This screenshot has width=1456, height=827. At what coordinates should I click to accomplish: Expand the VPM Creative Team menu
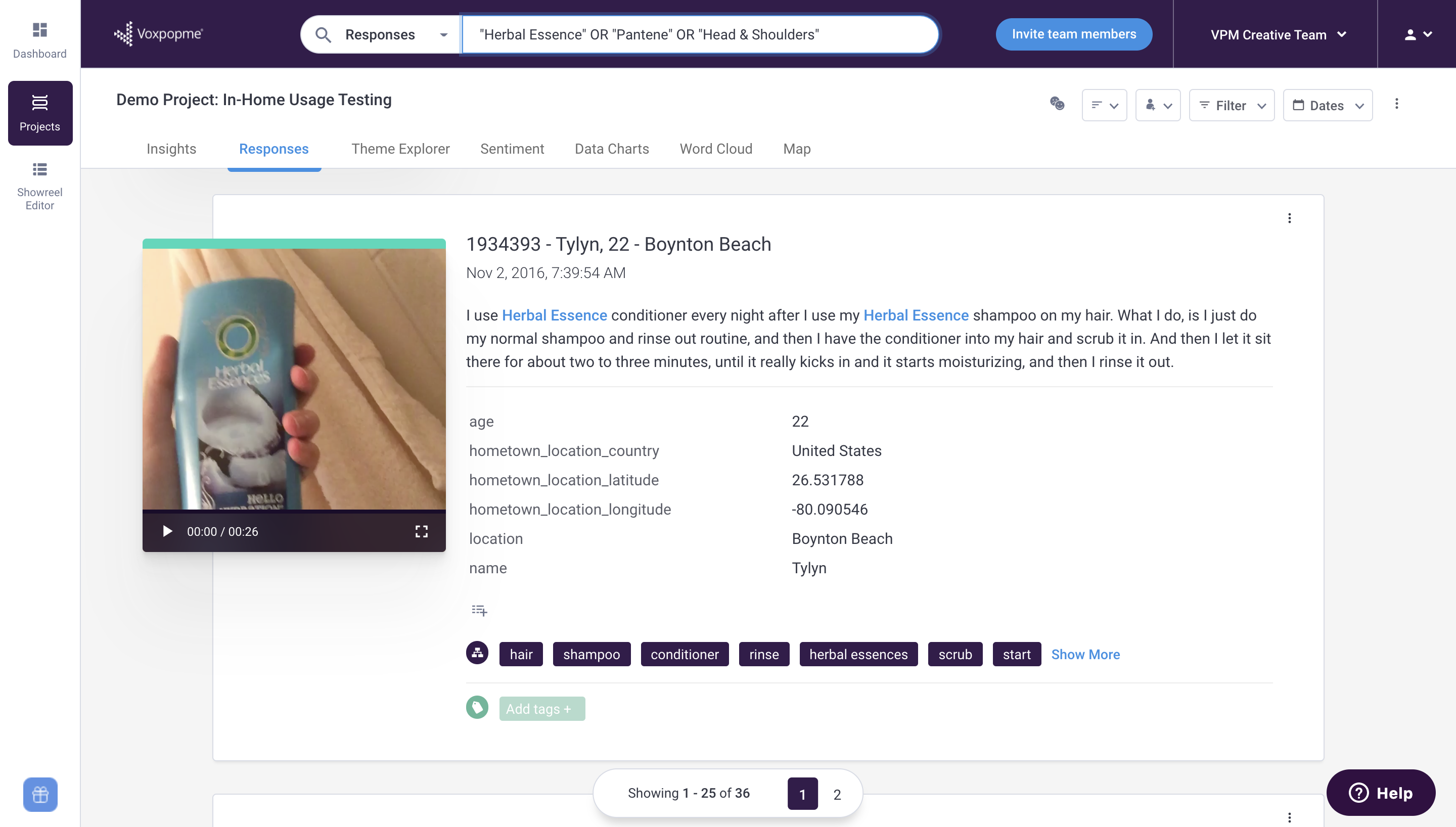[x=1278, y=35]
